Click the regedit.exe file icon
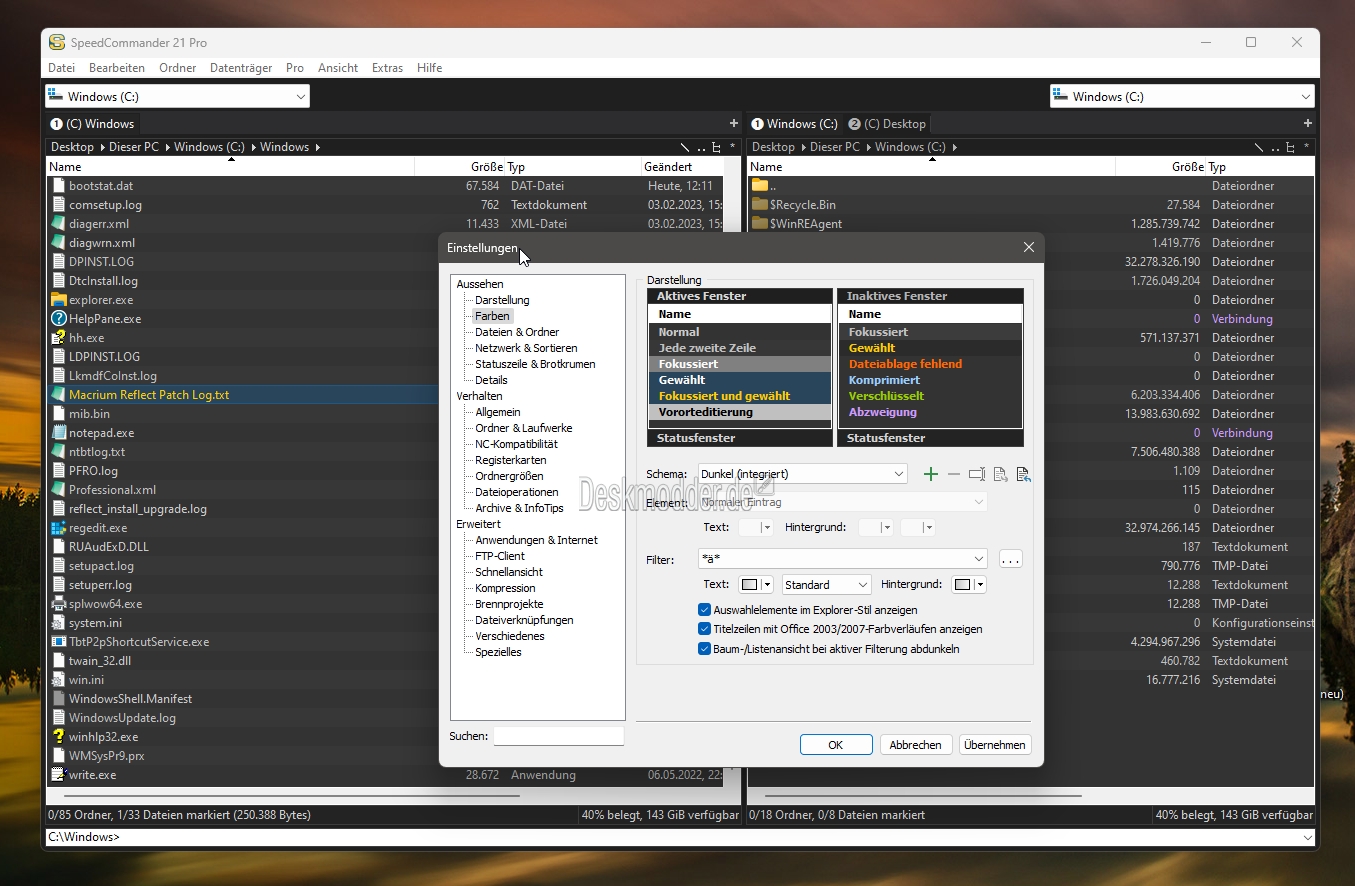 (x=58, y=528)
